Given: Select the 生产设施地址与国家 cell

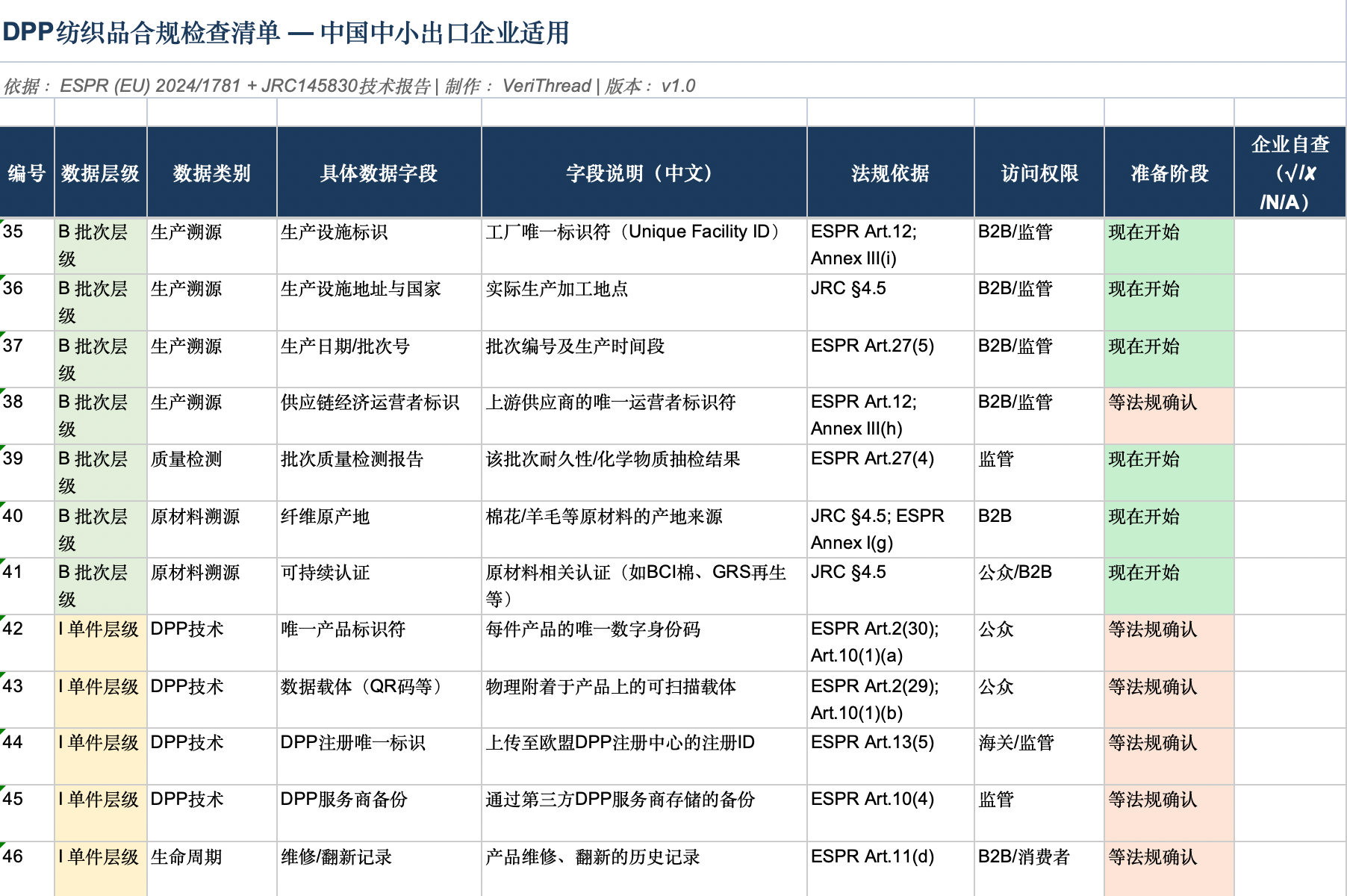Looking at the screenshot, I should click(x=379, y=302).
